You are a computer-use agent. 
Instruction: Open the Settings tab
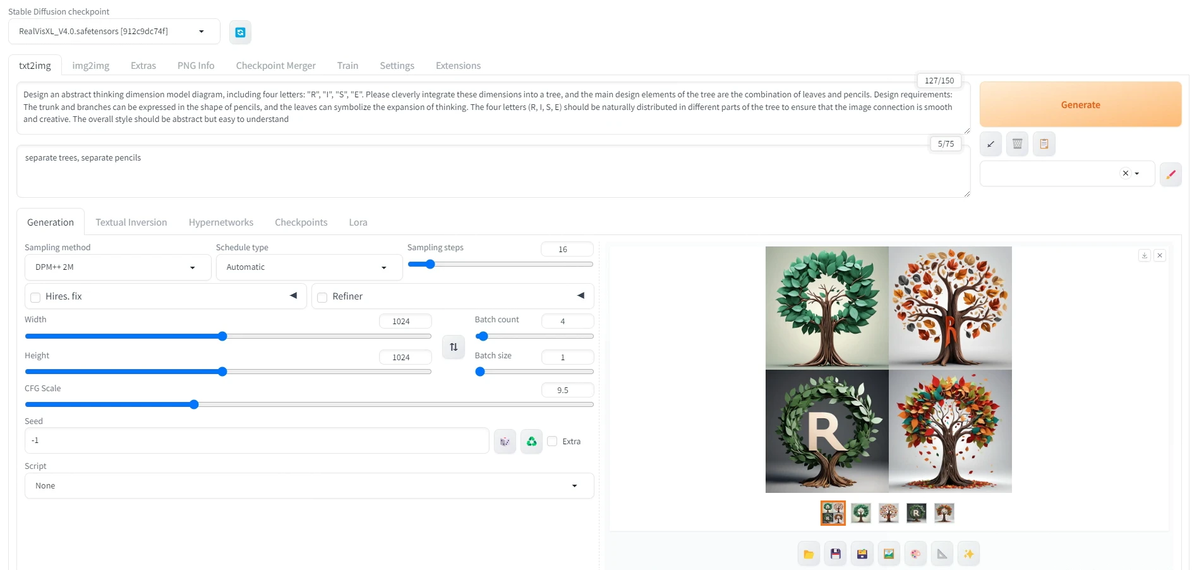(397, 65)
